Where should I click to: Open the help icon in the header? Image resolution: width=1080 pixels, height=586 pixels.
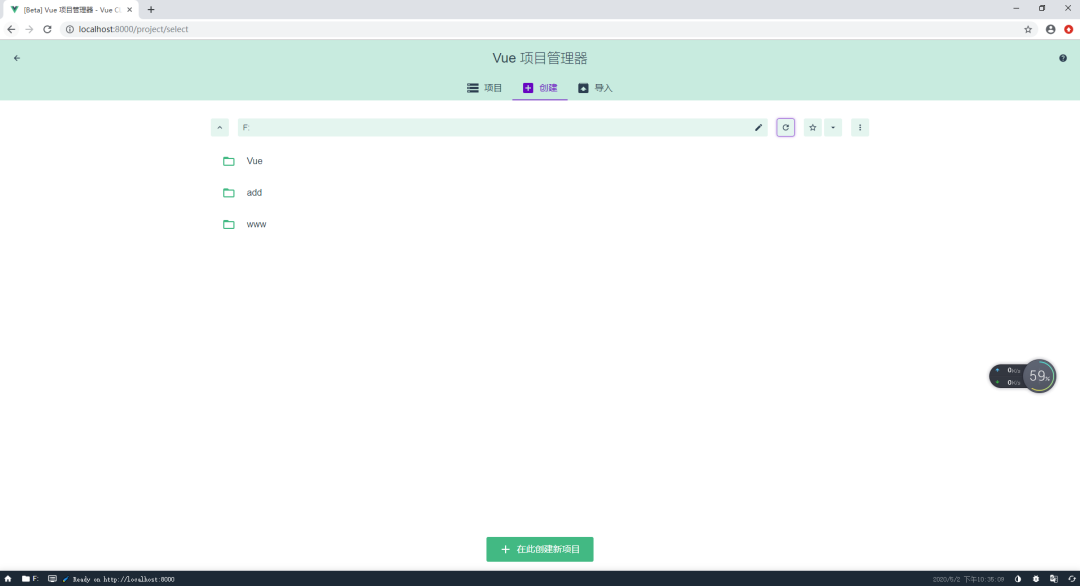(x=1063, y=58)
